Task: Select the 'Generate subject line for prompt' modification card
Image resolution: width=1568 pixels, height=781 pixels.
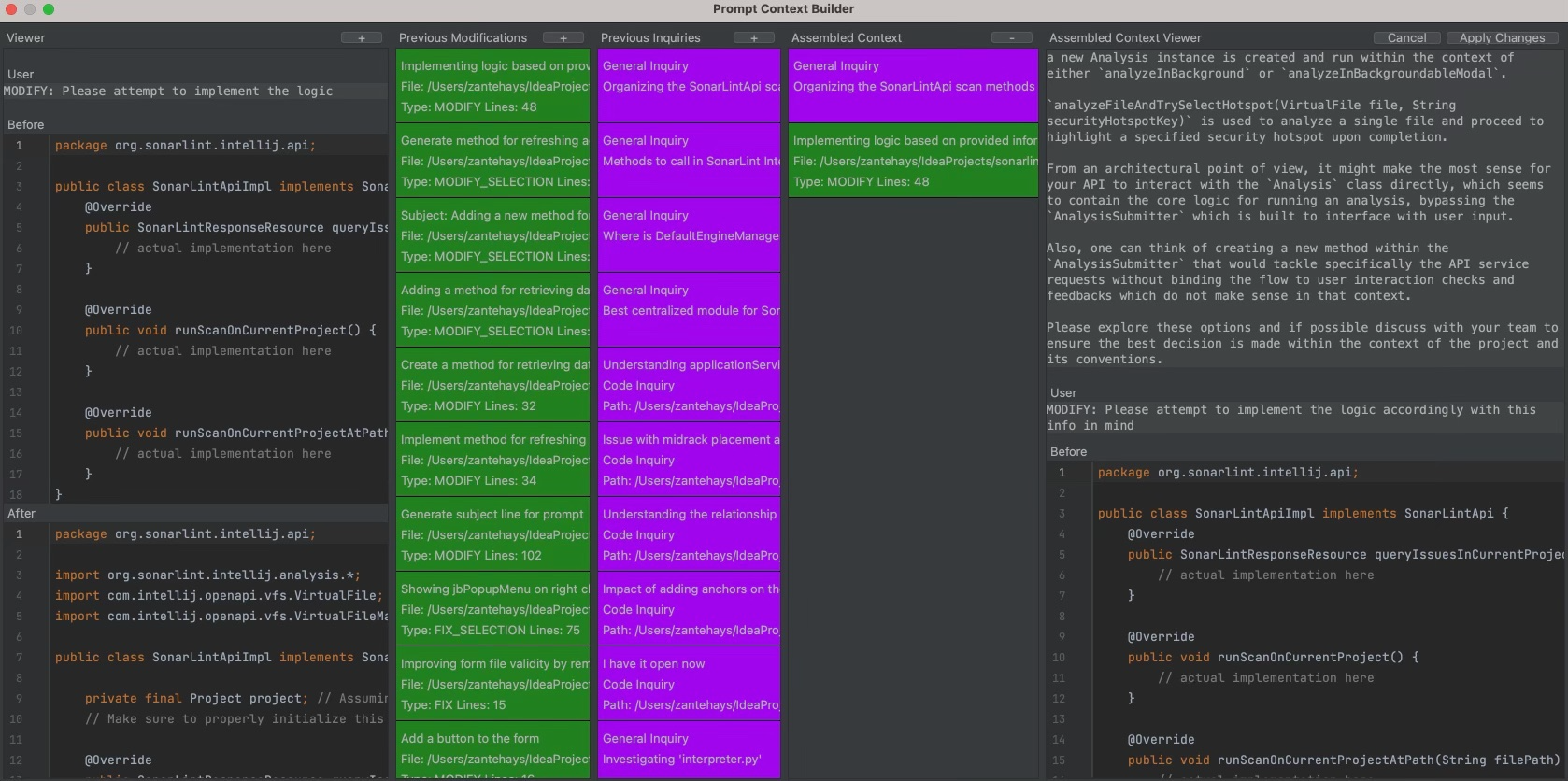Action: (x=493, y=534)
